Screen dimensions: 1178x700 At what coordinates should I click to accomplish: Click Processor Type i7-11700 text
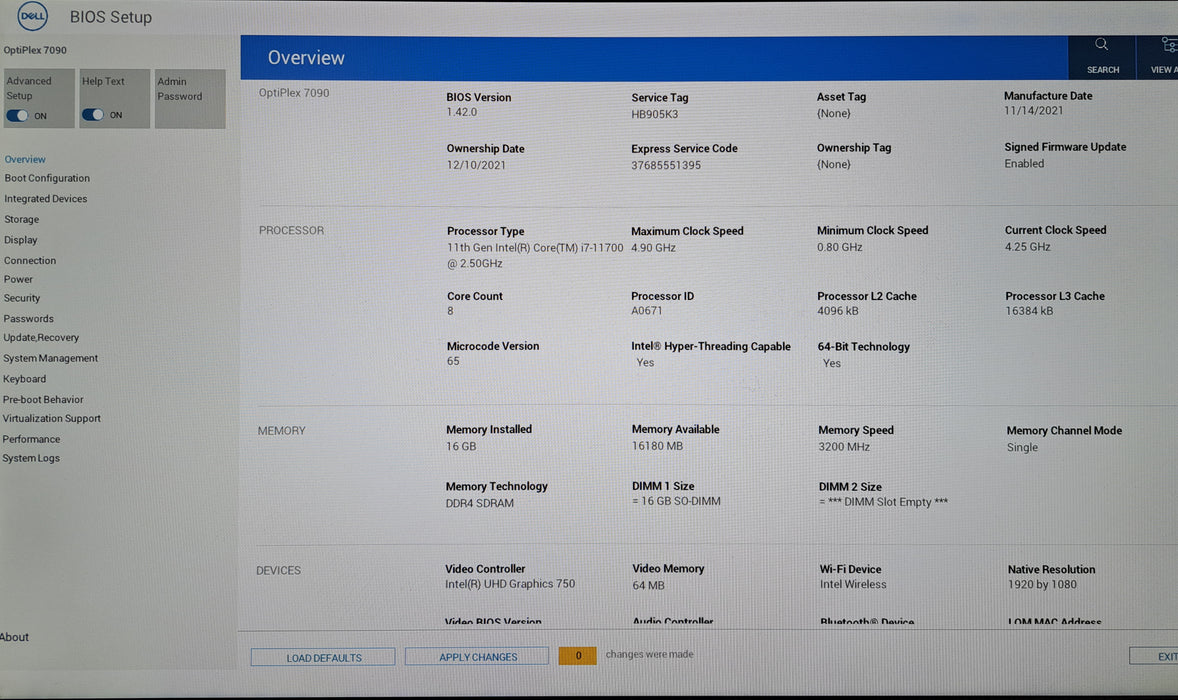(x=535, y=255)
